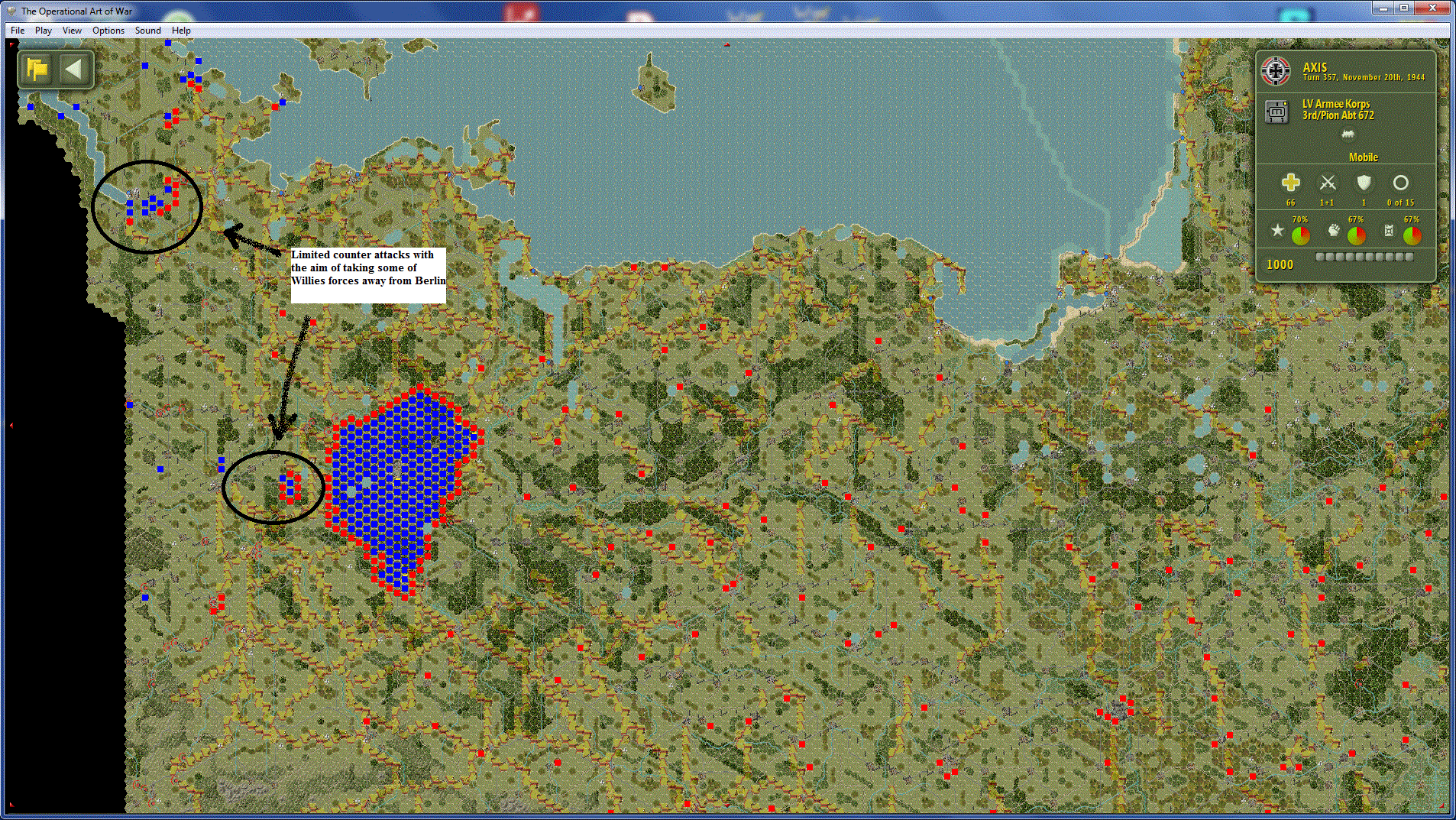
Task: Click the white left-arrow button
Action: pyautogui.click(x=73, y=70)
